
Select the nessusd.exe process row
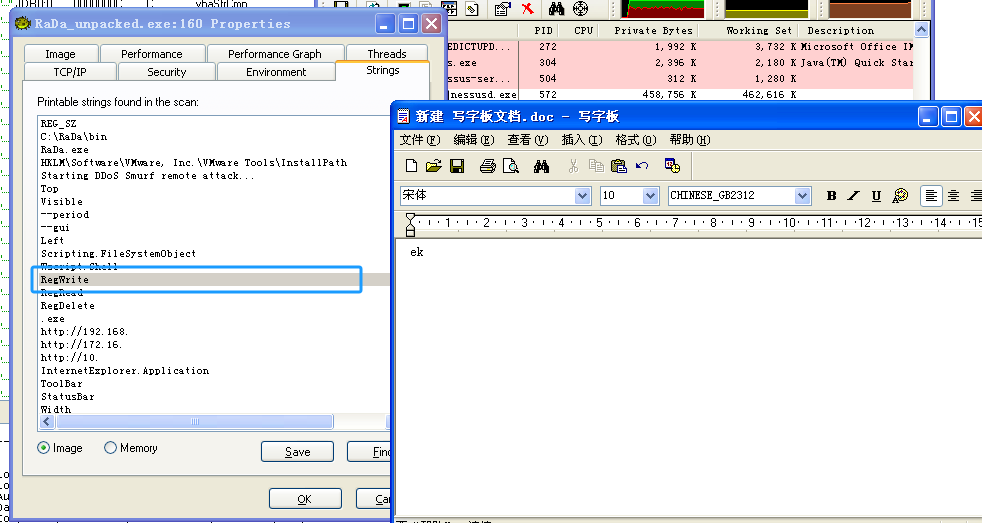[680, 95]
